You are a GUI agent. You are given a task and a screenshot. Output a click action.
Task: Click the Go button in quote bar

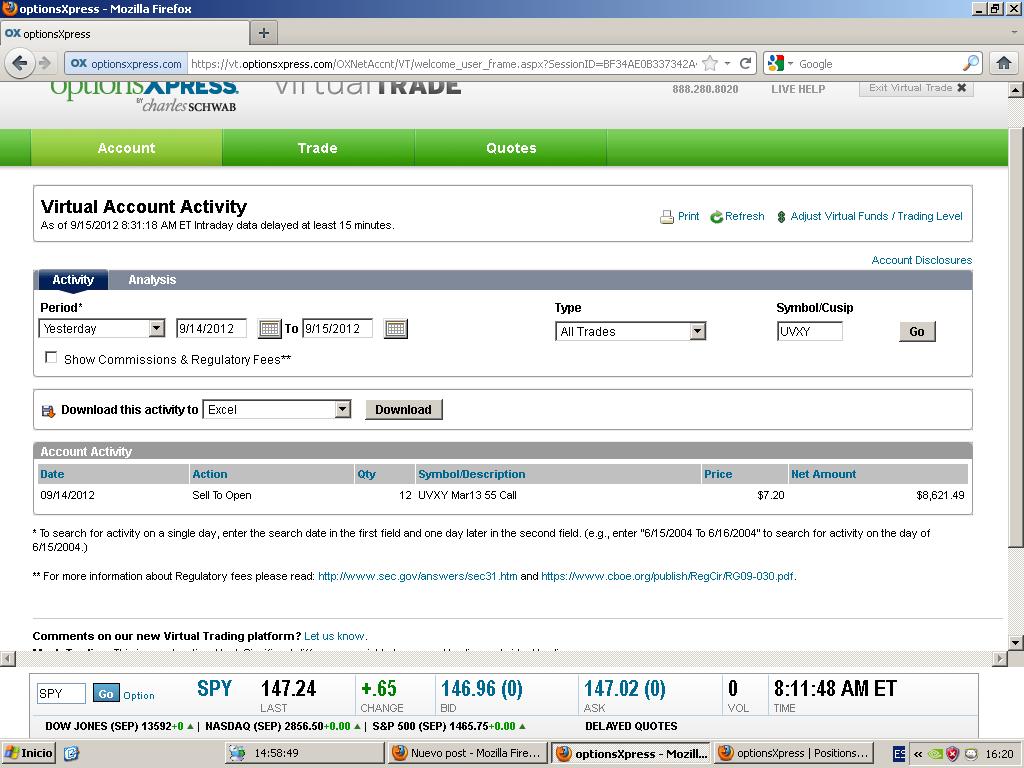click(x=106, y=694)
